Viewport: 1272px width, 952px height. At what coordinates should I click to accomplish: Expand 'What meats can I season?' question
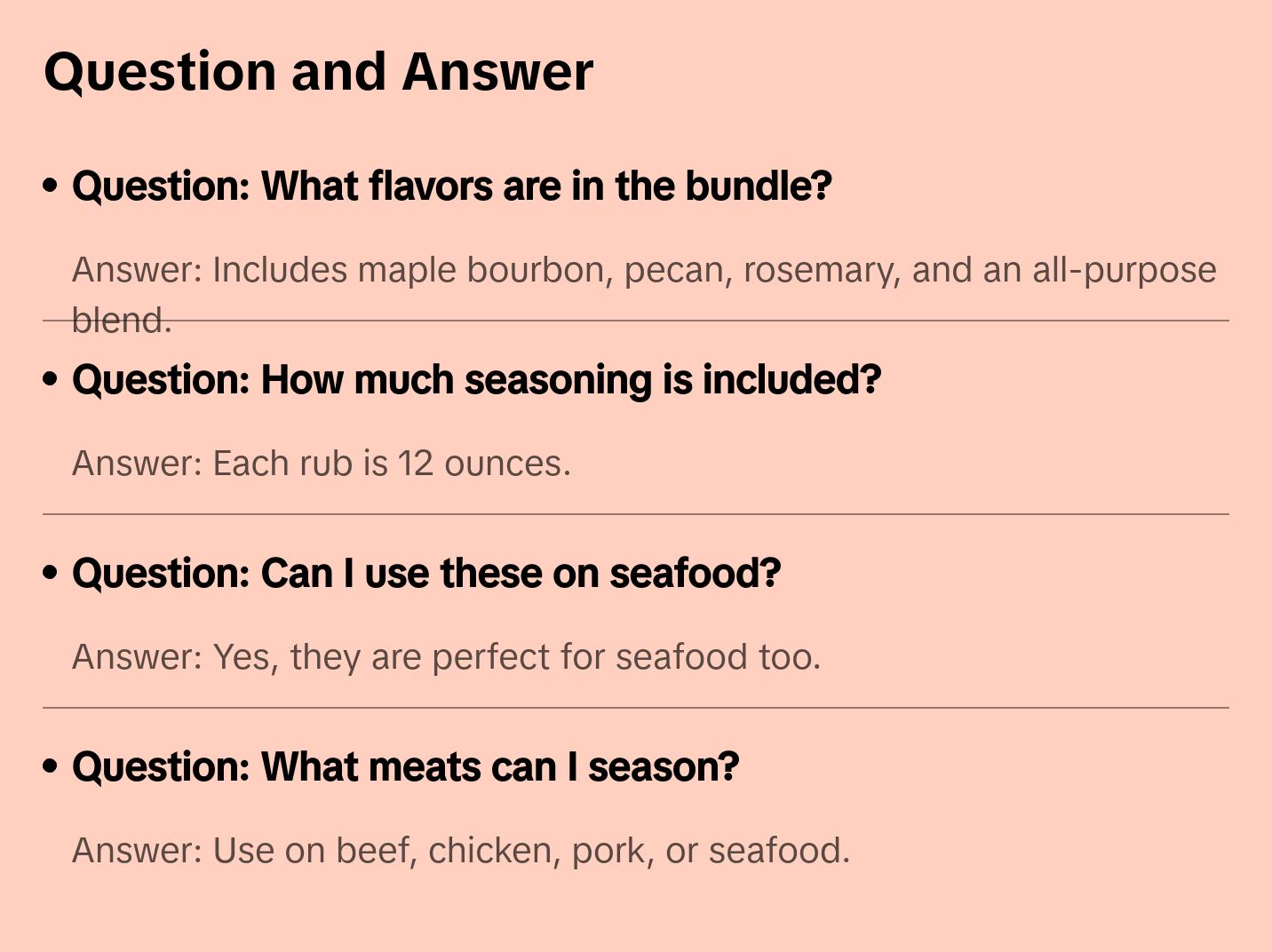[x=405, y=767]
